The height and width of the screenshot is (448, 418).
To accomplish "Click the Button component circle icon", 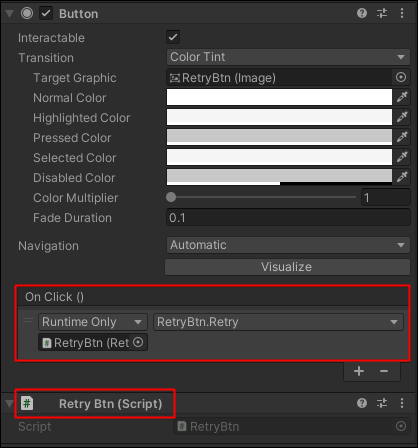I will pos(27,13).
